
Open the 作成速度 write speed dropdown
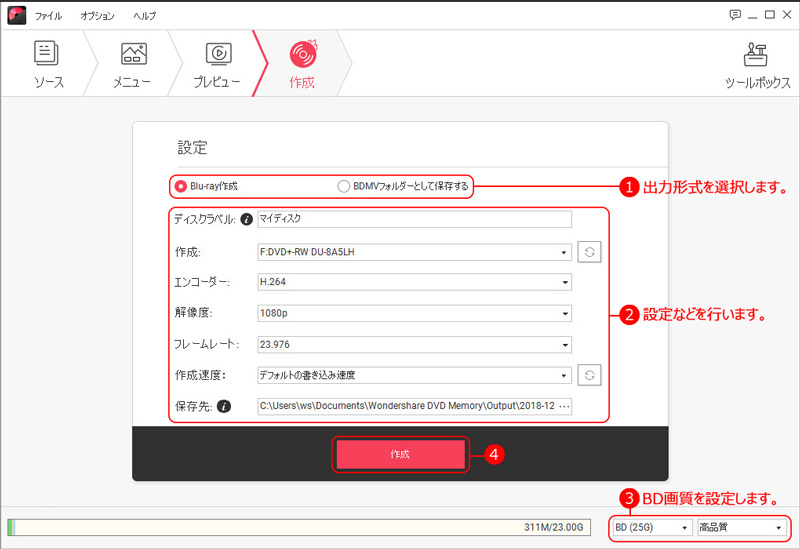pyautogui.click(x=414, y=376)
